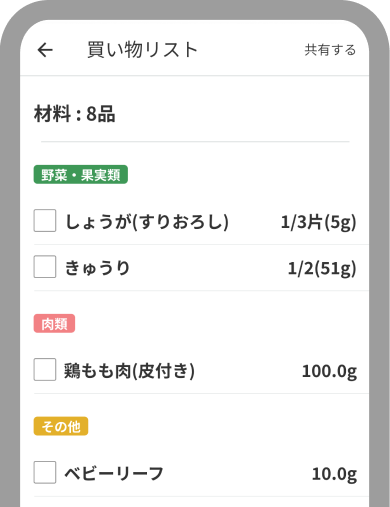Check the きゅうり checkbox
390x507 pixels.
tap(45, 266)
